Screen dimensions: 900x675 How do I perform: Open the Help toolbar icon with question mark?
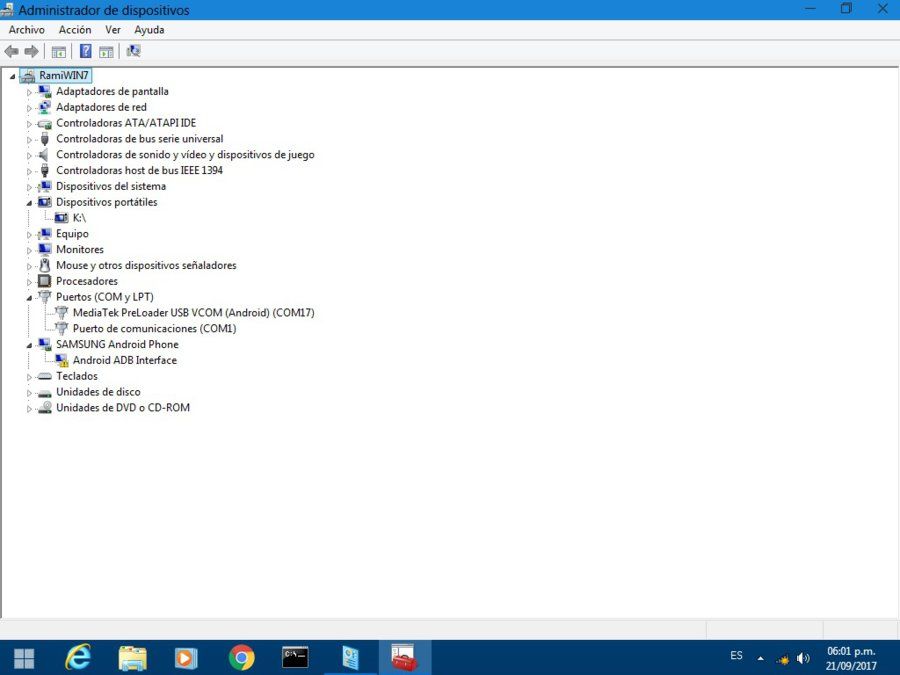(x=86, y=51)
